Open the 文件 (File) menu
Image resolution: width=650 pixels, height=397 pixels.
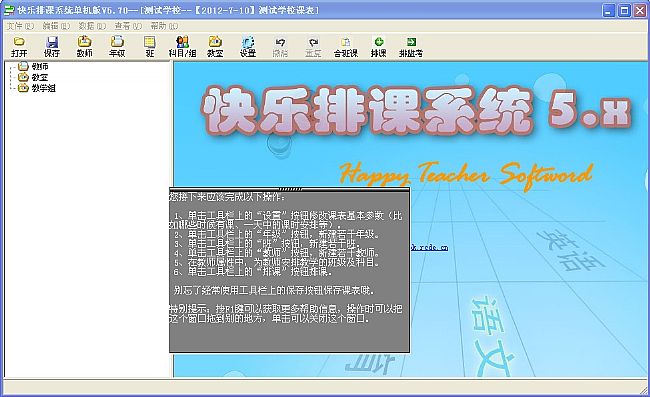click(20, 26)
